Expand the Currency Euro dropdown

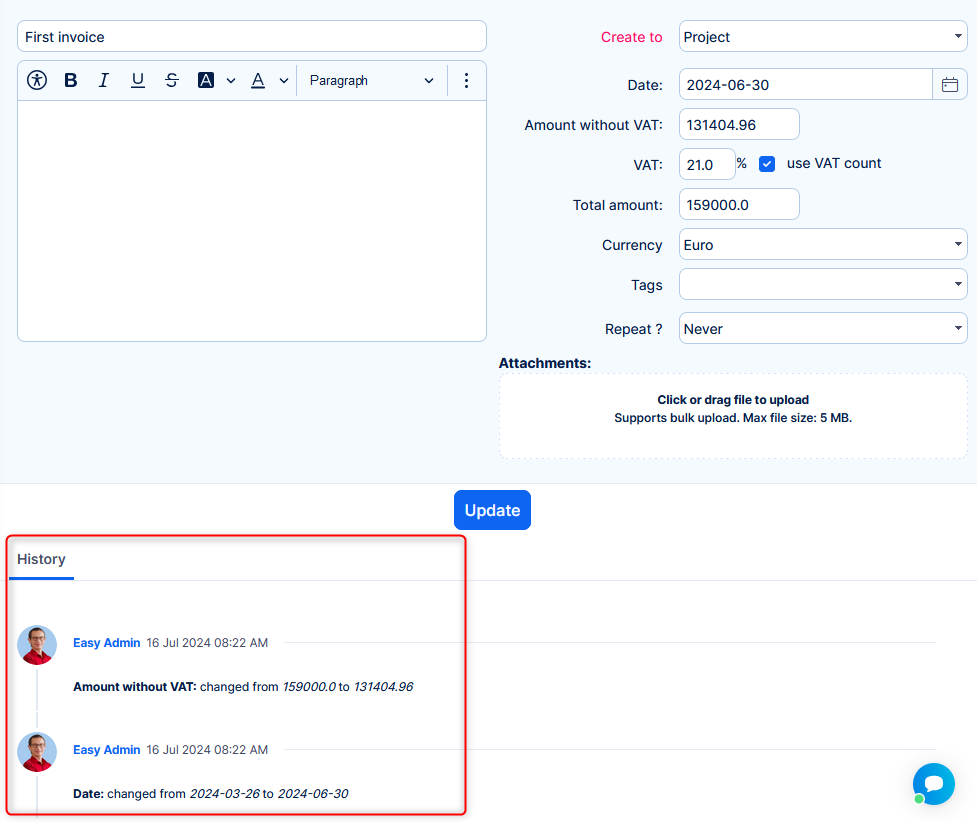tap(822, 245)
